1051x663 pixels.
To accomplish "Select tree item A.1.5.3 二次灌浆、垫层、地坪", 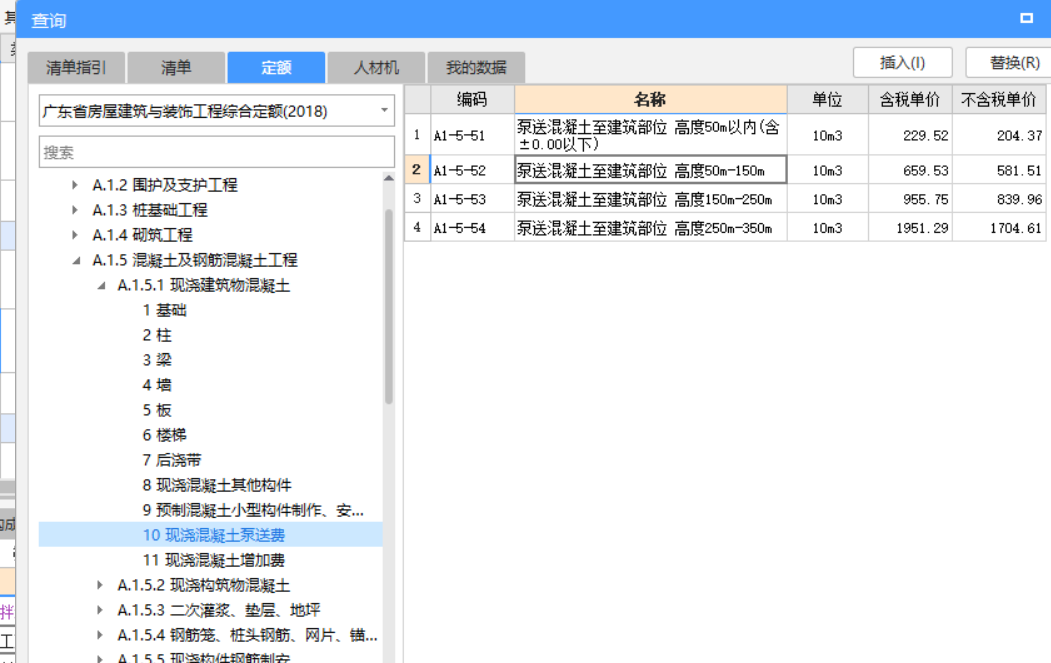I will click(x=219, y=610).
